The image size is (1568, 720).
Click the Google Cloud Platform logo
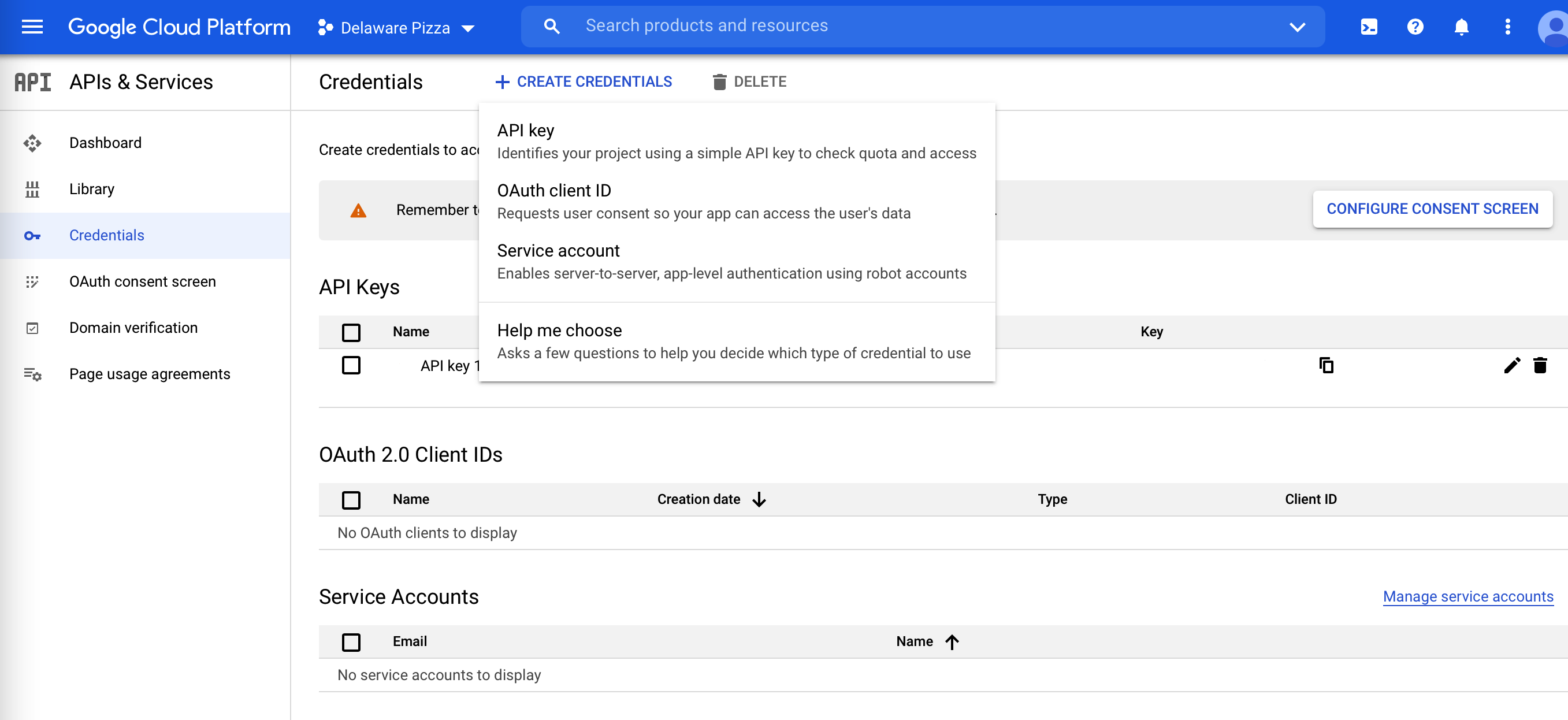pyautogui.click(x=179, y=27)
